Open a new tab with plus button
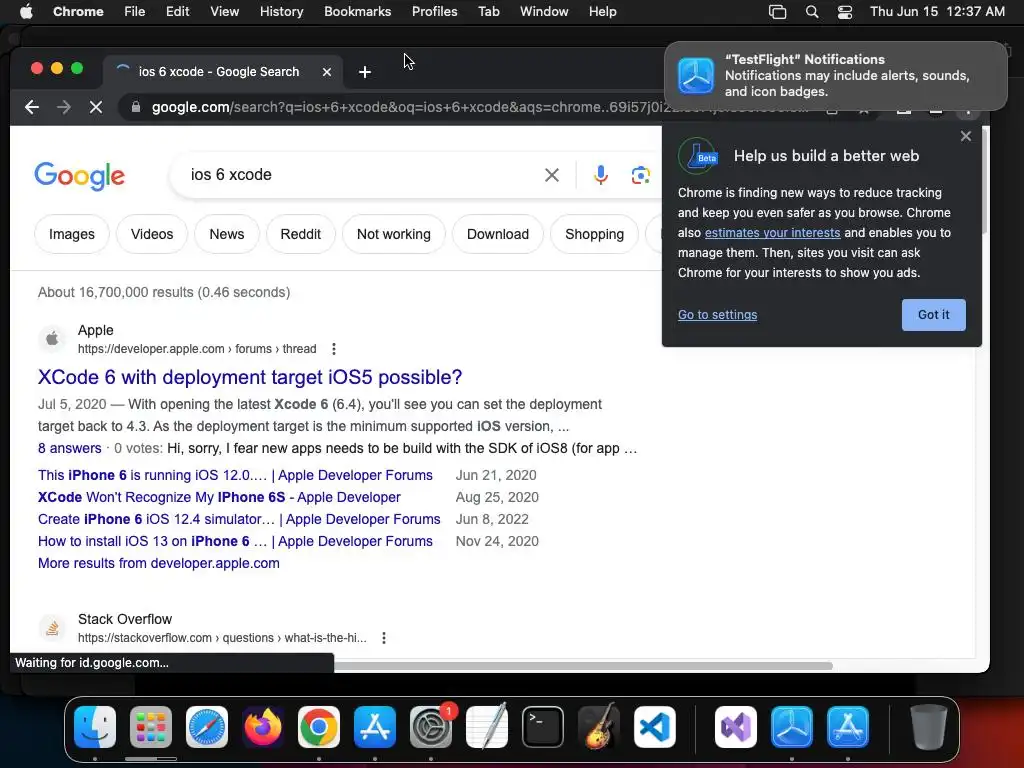Image resolution: width=1024 pixels, height=768 pixels. coord(365,72)
